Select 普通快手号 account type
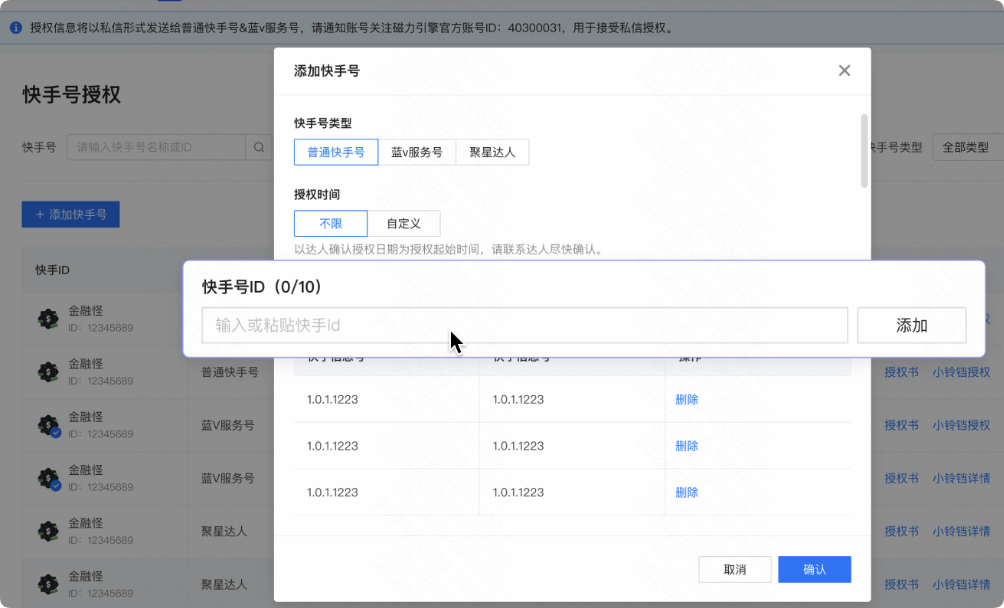Image resolution: width=1004 pixels, height=608 pixels. [336, 152]
